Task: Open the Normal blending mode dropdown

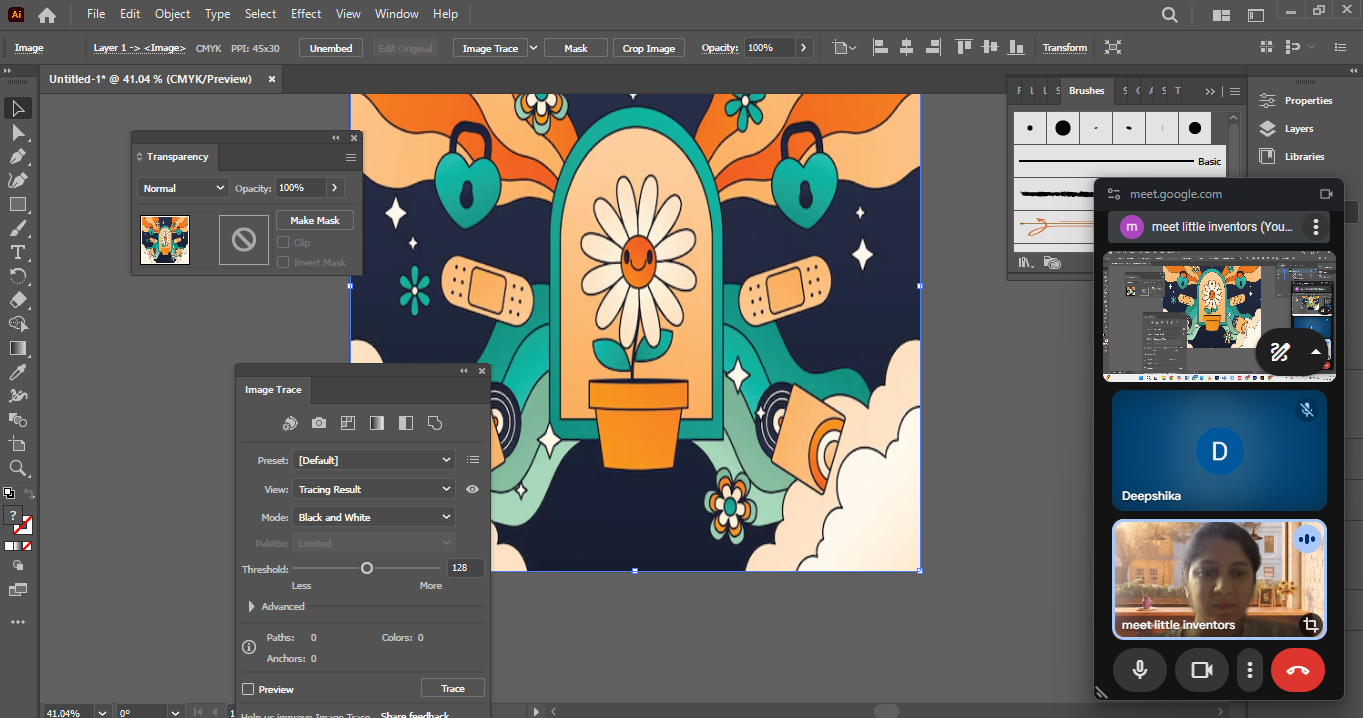Action: point(183,188)
